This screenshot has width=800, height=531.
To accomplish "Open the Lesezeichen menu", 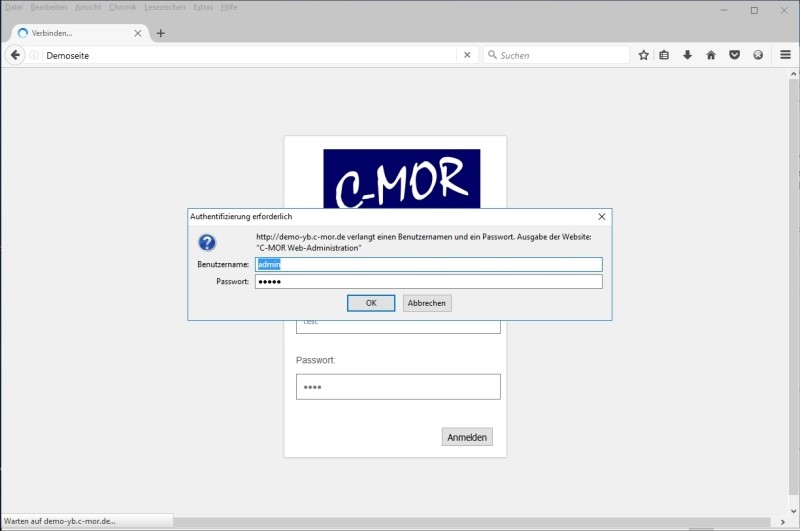I will point(164,7).
